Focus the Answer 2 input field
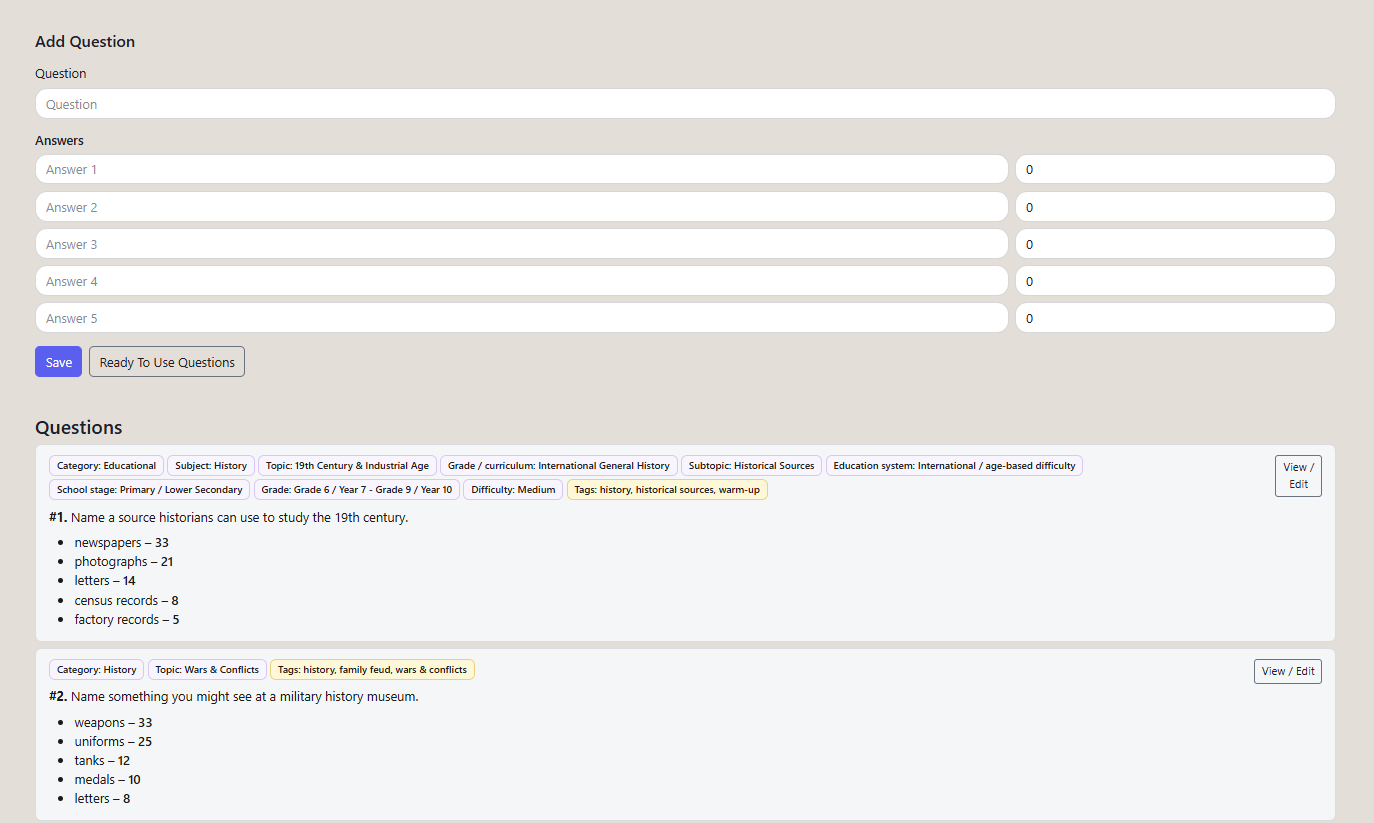 click(521, 207)
